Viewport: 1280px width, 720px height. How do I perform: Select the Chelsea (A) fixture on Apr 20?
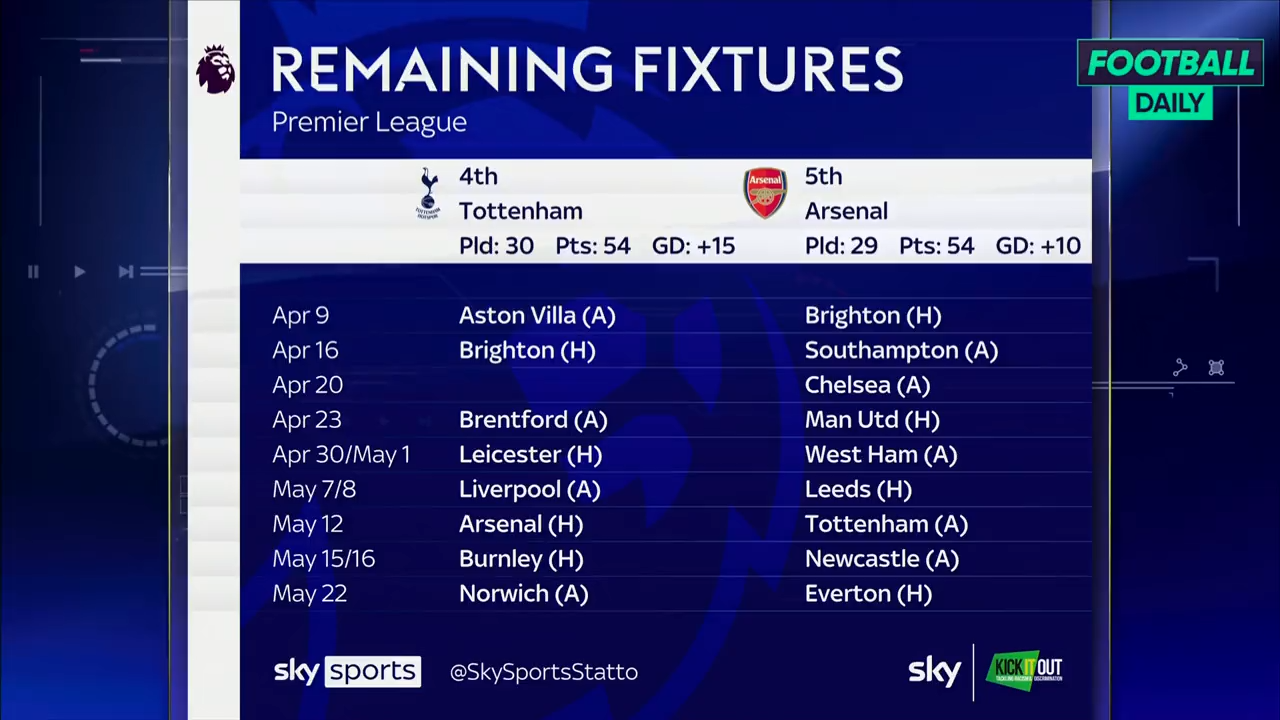(x=867, y=385)
